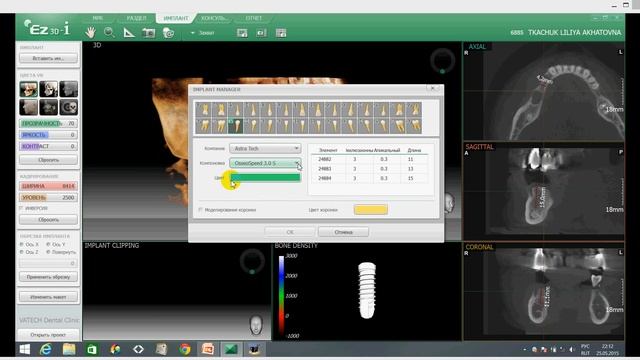The image size is (640, 360).
Task: Click Сбросить below the КОНТРАСТ slider
Action: tap(48, 160)
